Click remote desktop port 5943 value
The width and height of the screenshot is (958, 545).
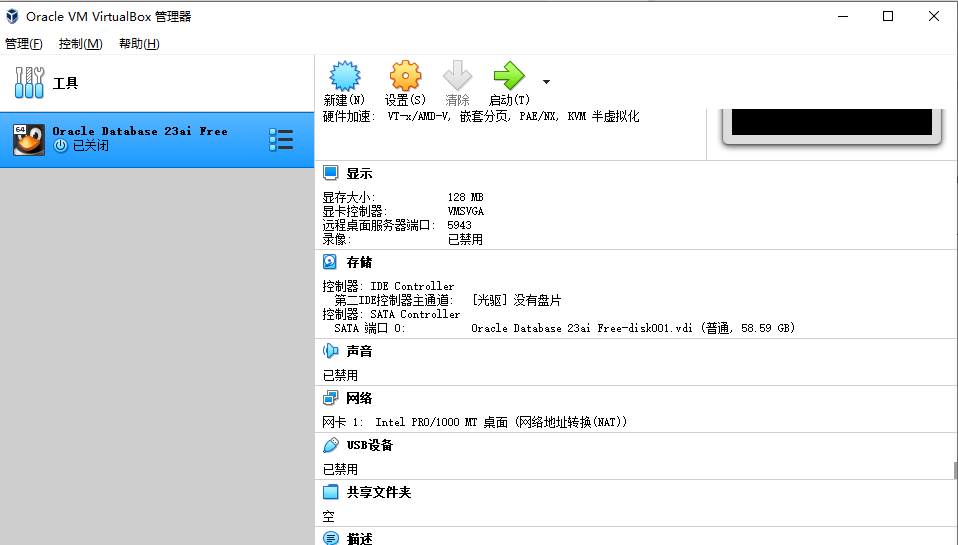click(x=459, y=225)
